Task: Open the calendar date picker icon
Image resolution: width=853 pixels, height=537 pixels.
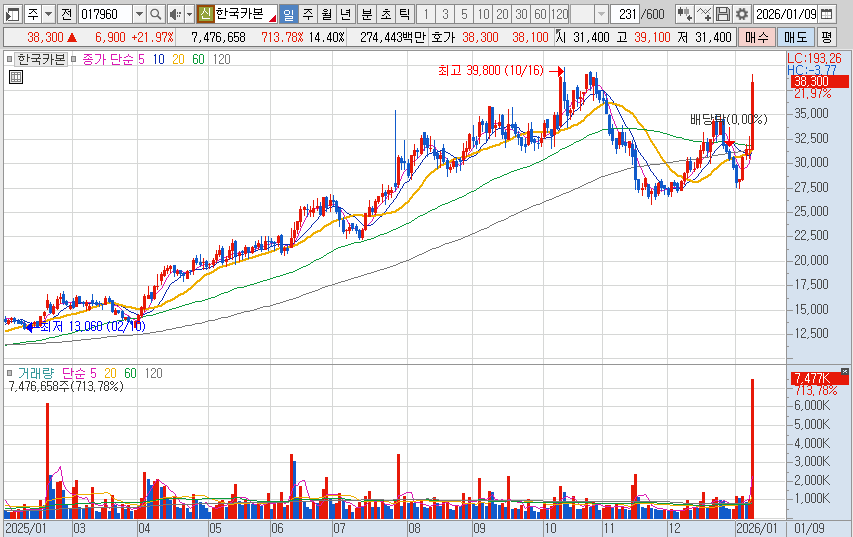Action: (827, 14)
